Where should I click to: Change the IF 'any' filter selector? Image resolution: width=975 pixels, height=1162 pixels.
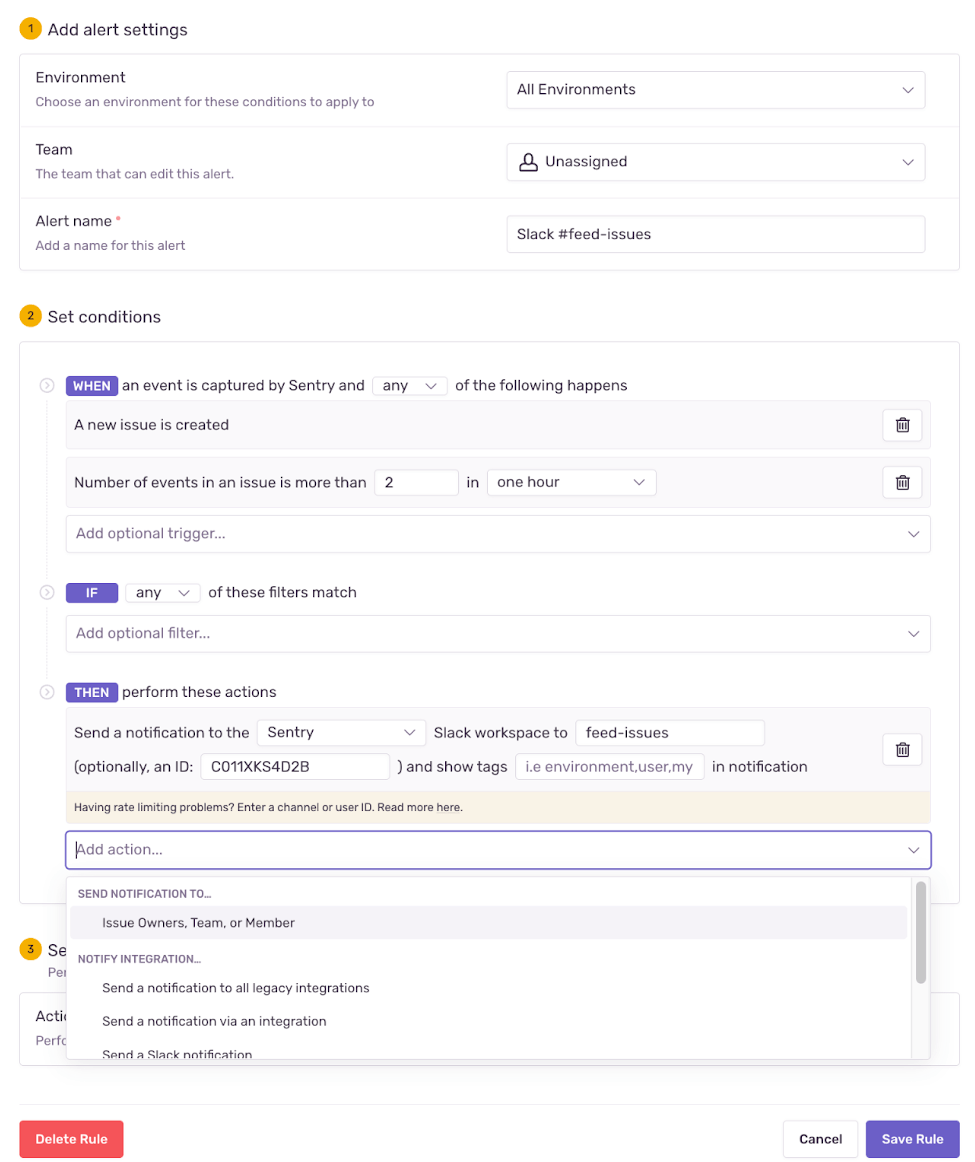[x=162, y=593]
